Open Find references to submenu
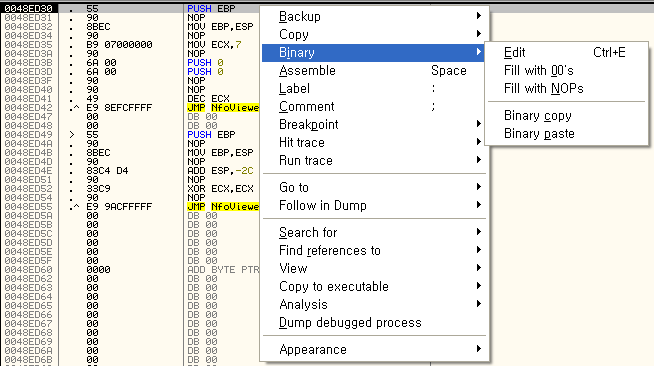The image size is (654, 366). [x=373, y=250]
